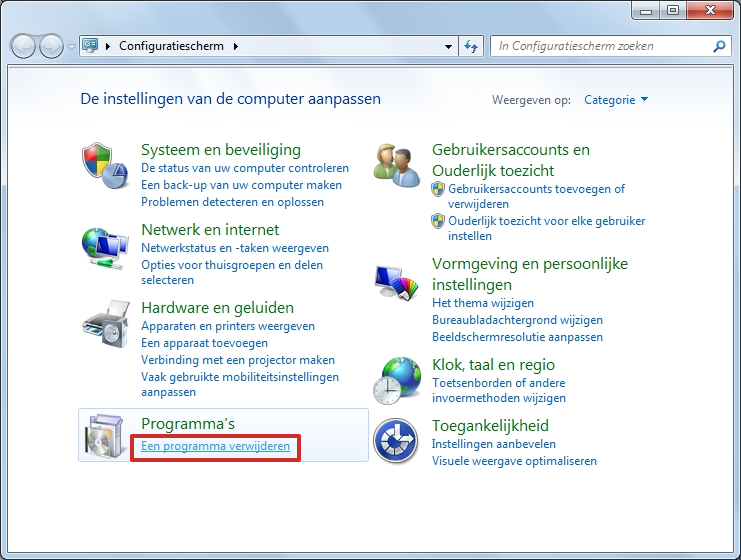This screenshot has width=741, height=560.
Task: Open Netwerk en internet globe icon
Action: coord(105,248)
